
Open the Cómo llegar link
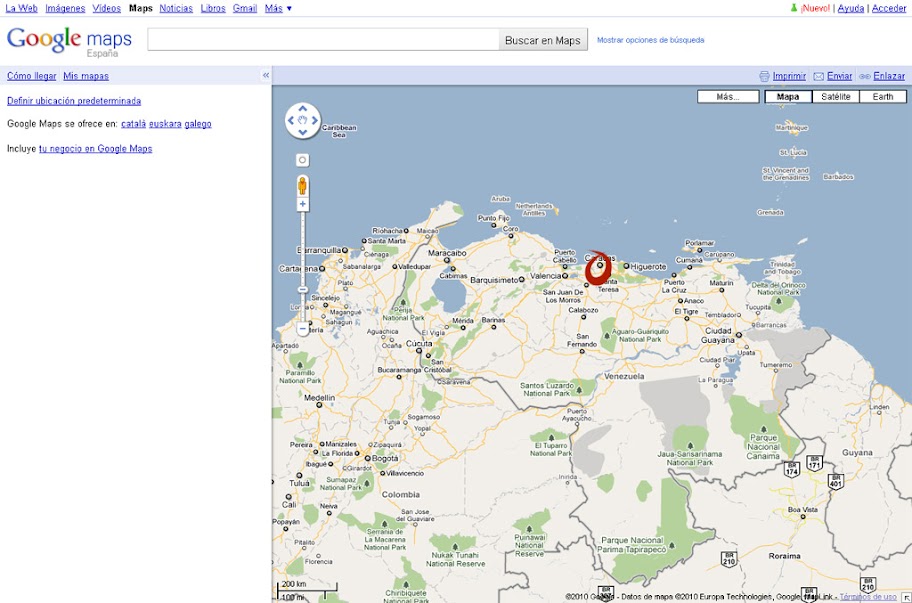[31, 76]
